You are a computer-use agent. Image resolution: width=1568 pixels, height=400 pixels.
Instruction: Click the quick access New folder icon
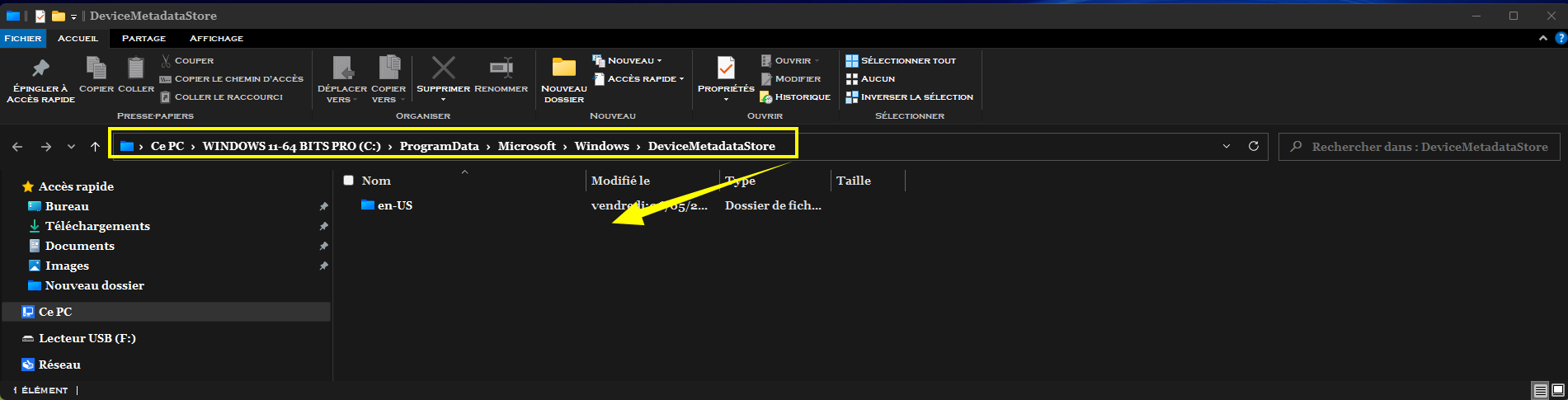[x=58, y=16]
